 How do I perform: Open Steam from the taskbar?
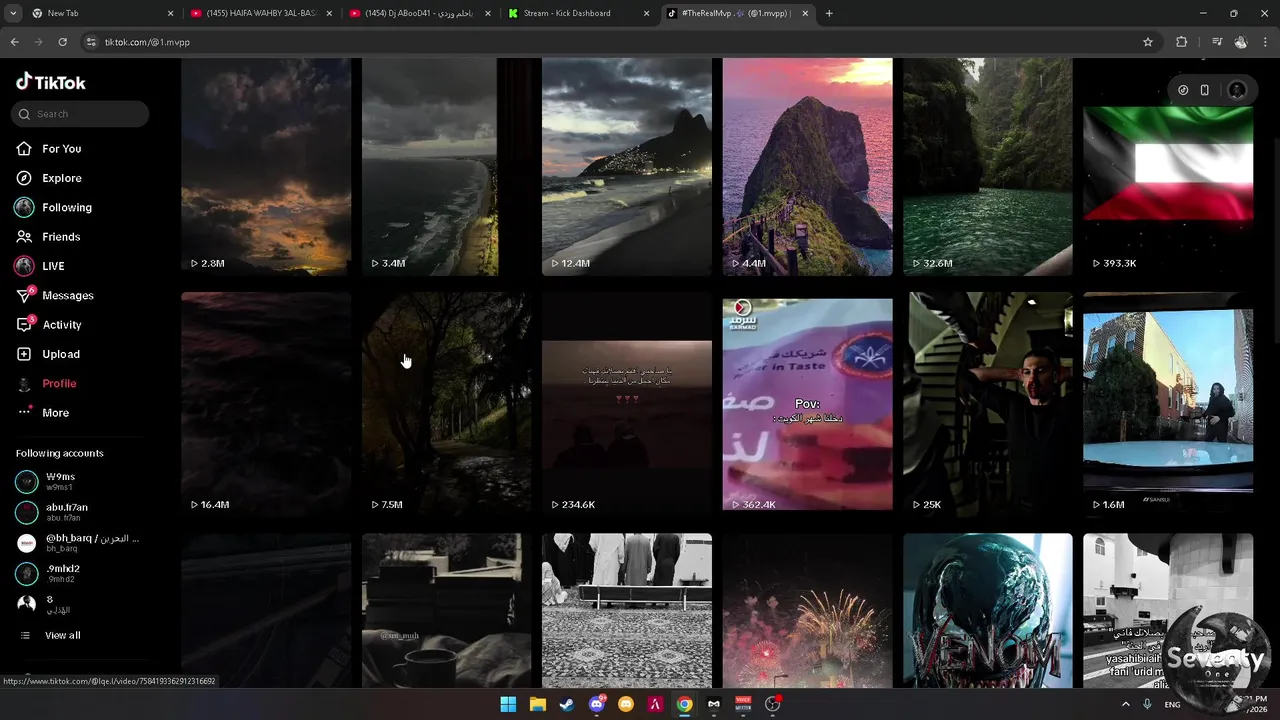[x=567, y=704]
